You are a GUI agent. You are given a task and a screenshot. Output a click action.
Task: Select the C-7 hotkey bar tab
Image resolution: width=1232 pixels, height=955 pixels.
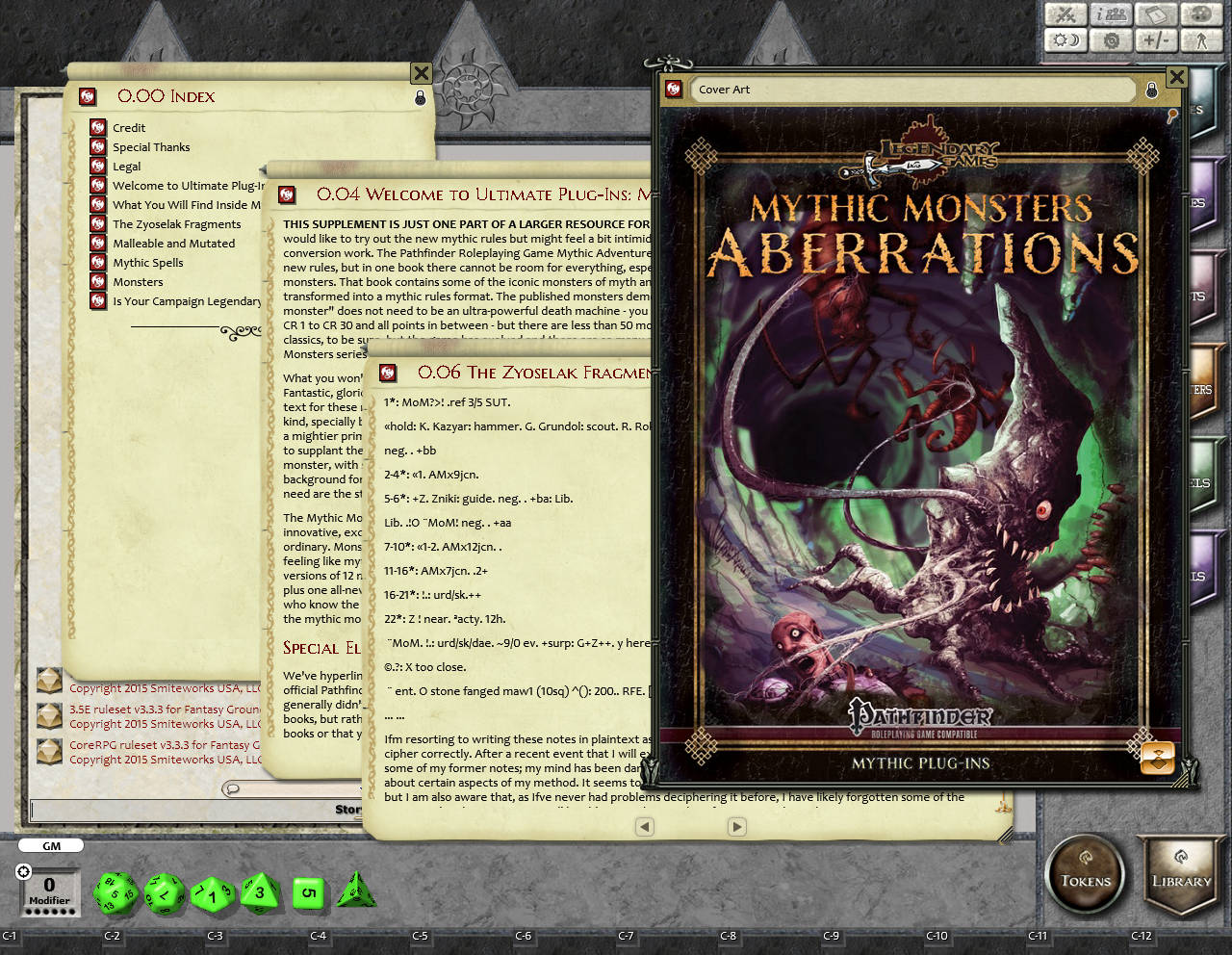point(627,936)
